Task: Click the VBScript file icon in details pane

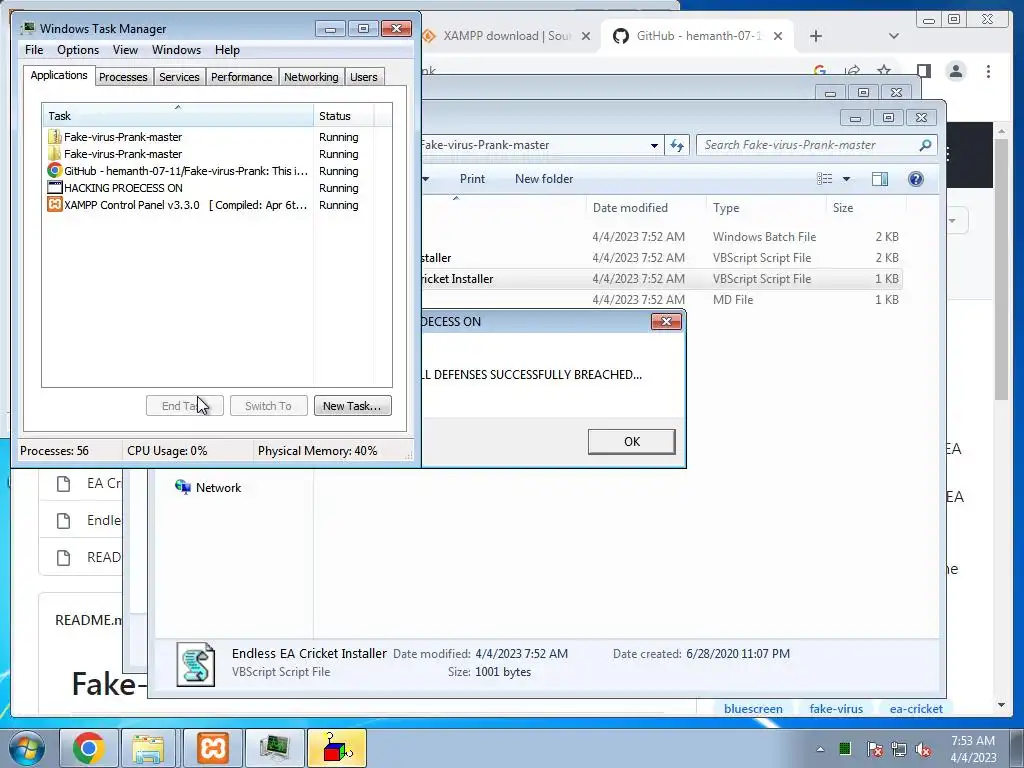Action: point(196,664)
